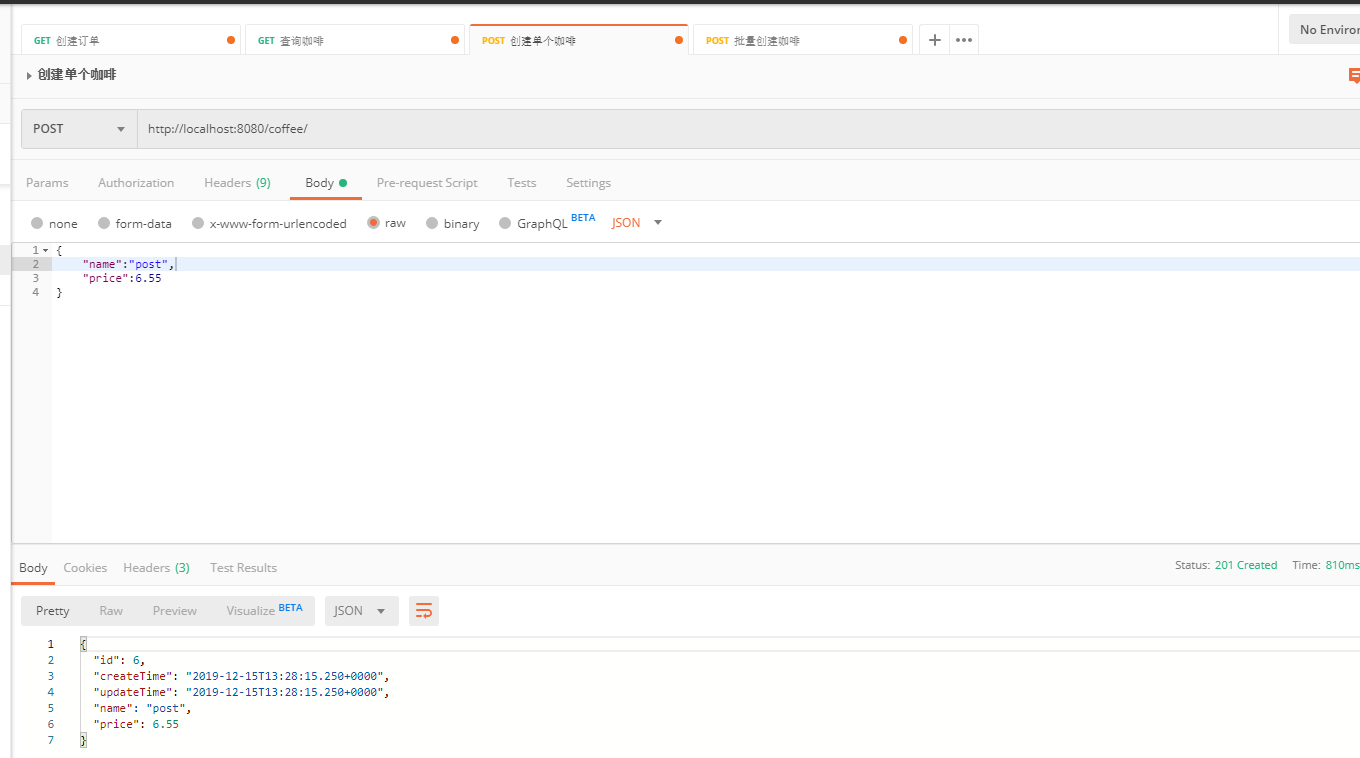The width and height of the screenshot is (1360, 758).
Task: Click response line "id": 6
Action: coord(119,660)
